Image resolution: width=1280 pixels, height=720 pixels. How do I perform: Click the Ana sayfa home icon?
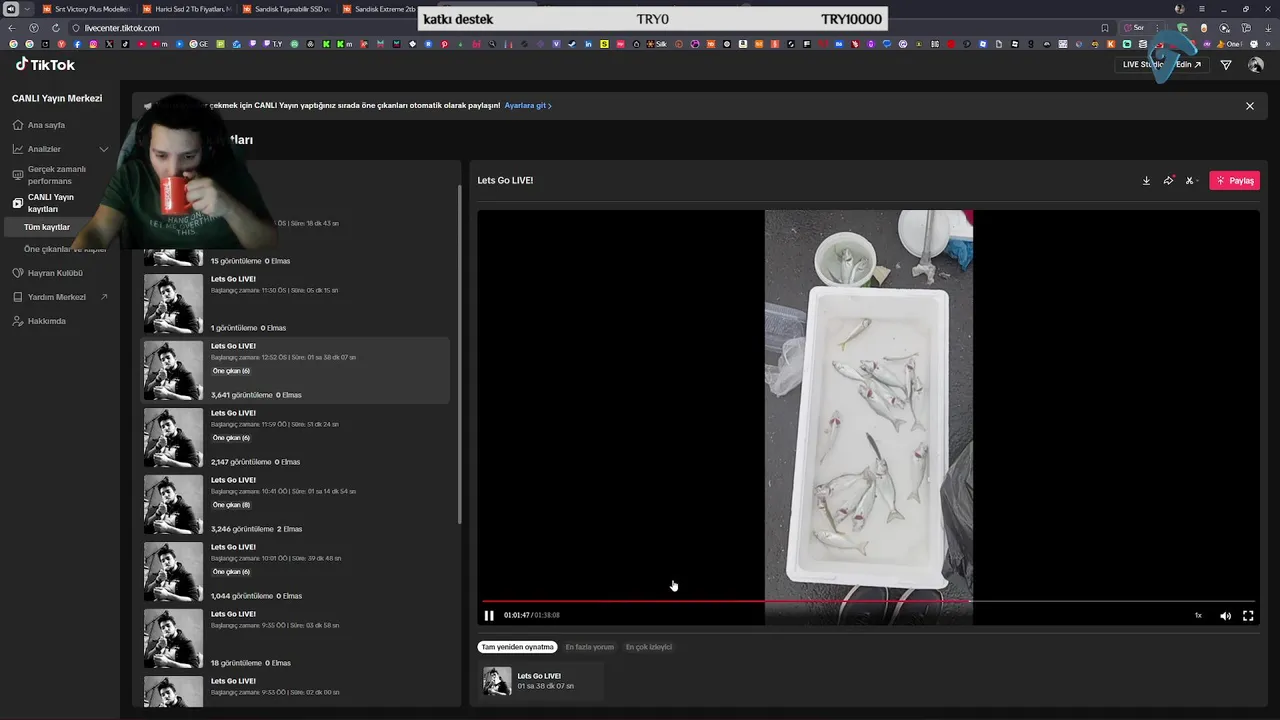(18, 125)
